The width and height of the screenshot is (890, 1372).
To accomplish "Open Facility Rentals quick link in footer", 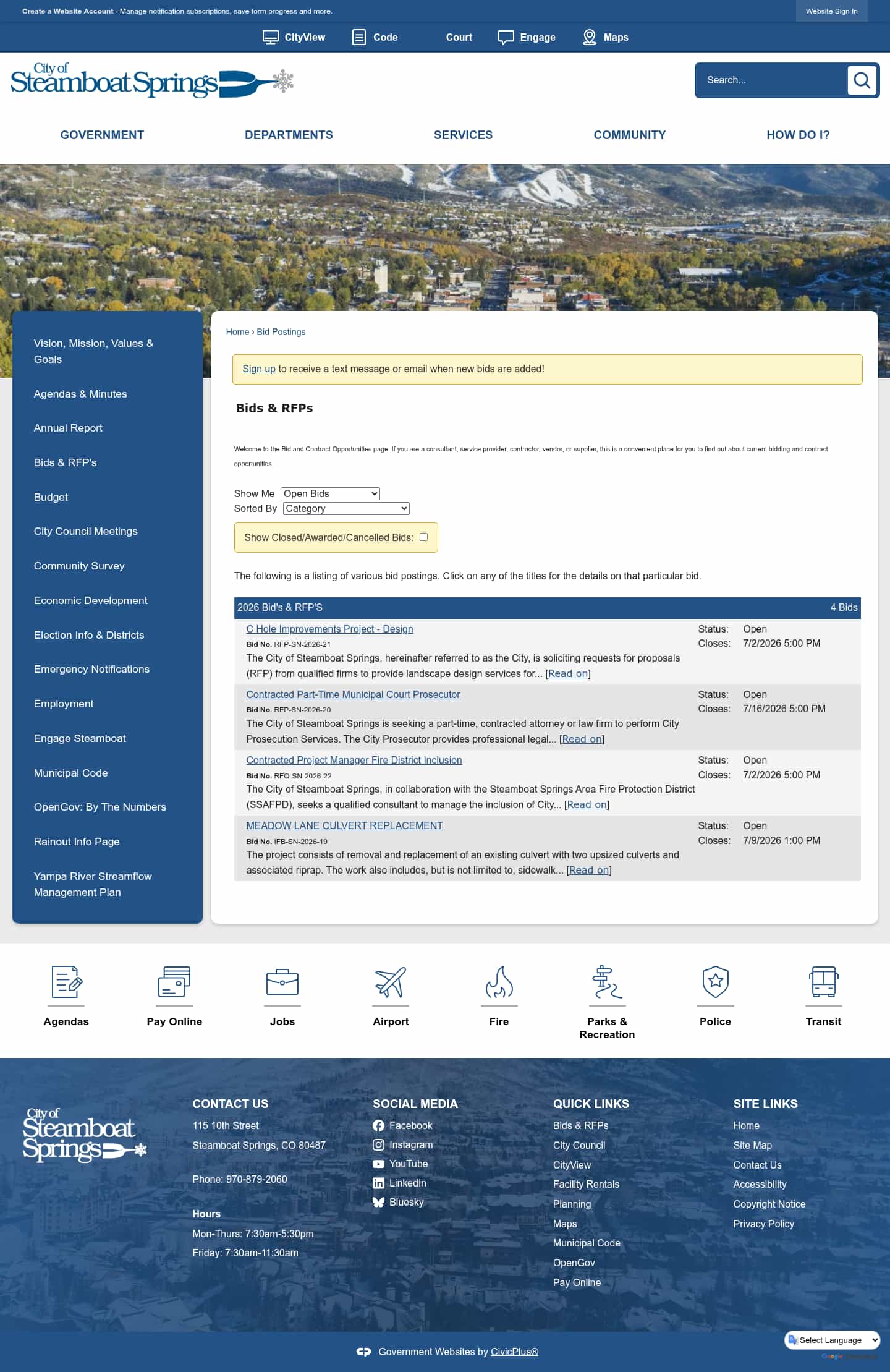I will click(x=586, y=1184).
